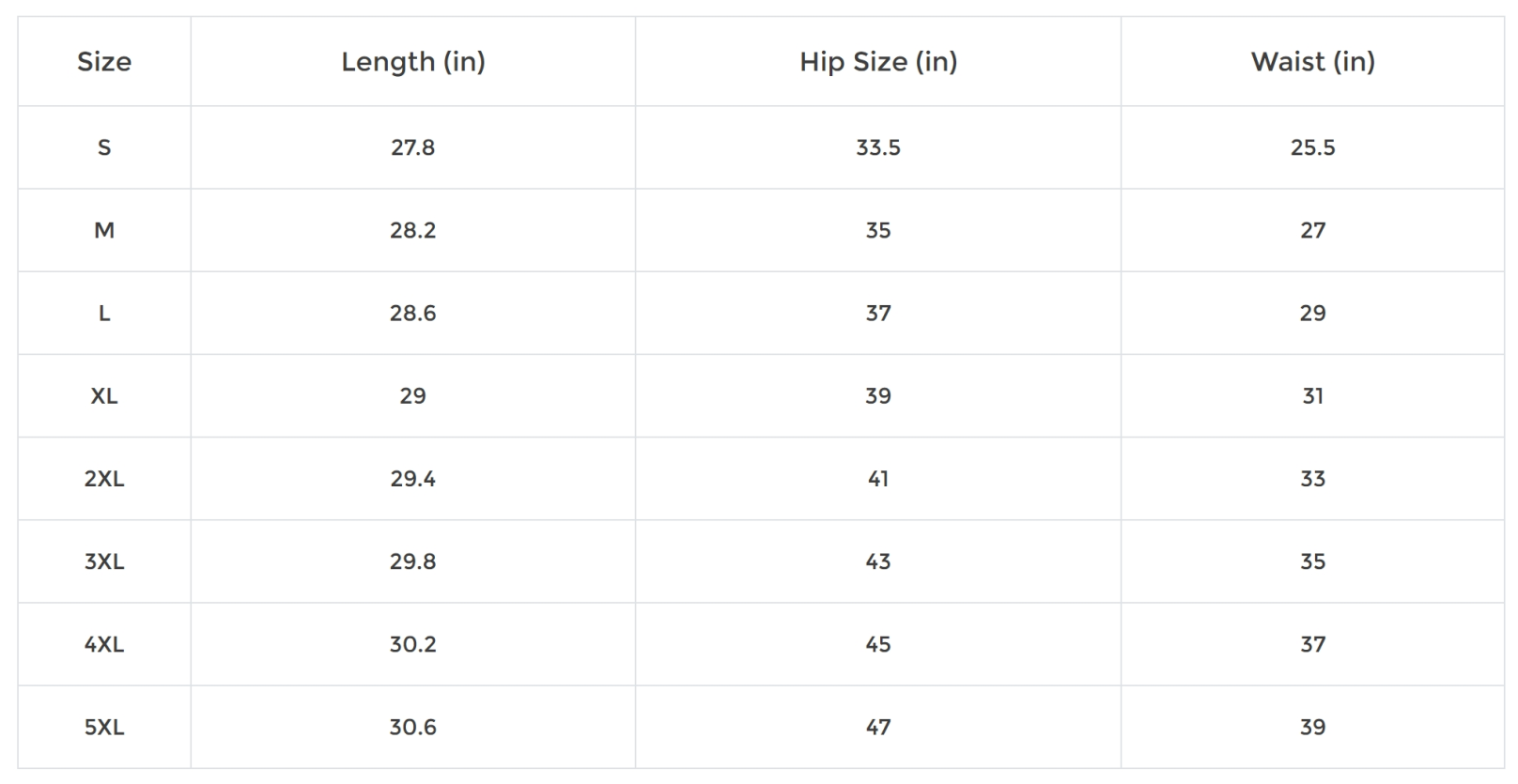Click the Hip Size (in) header
1518x784 pixels.
point(878,62)
